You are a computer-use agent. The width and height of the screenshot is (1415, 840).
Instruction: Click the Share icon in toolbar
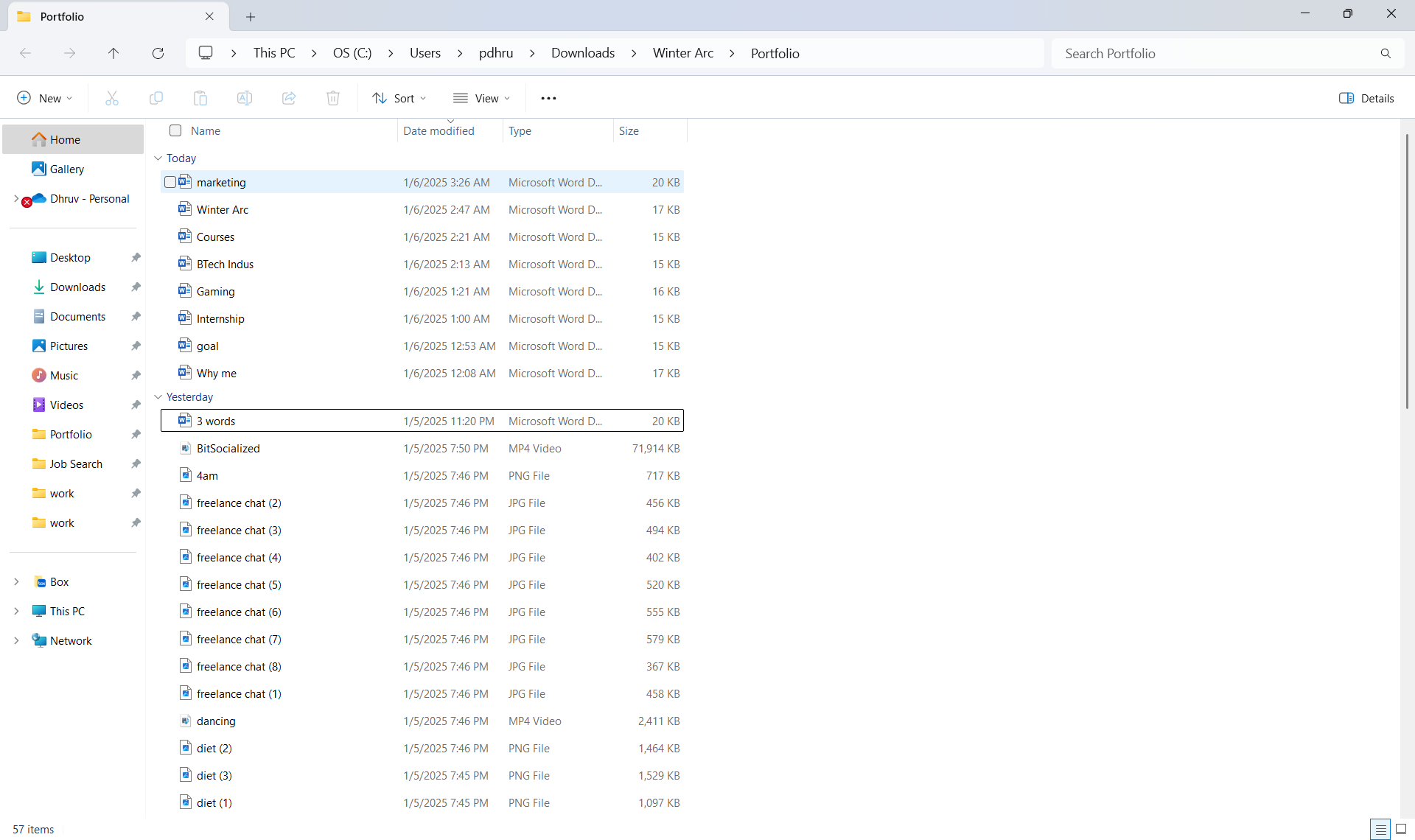click(x=289, y=98)
